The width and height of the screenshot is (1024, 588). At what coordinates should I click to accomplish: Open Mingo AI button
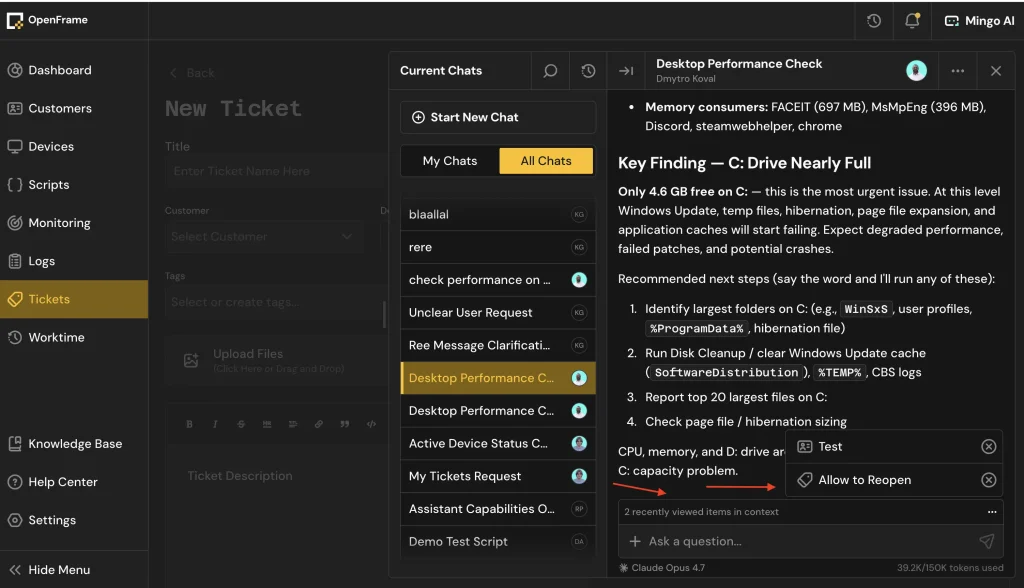pos(979,21)
